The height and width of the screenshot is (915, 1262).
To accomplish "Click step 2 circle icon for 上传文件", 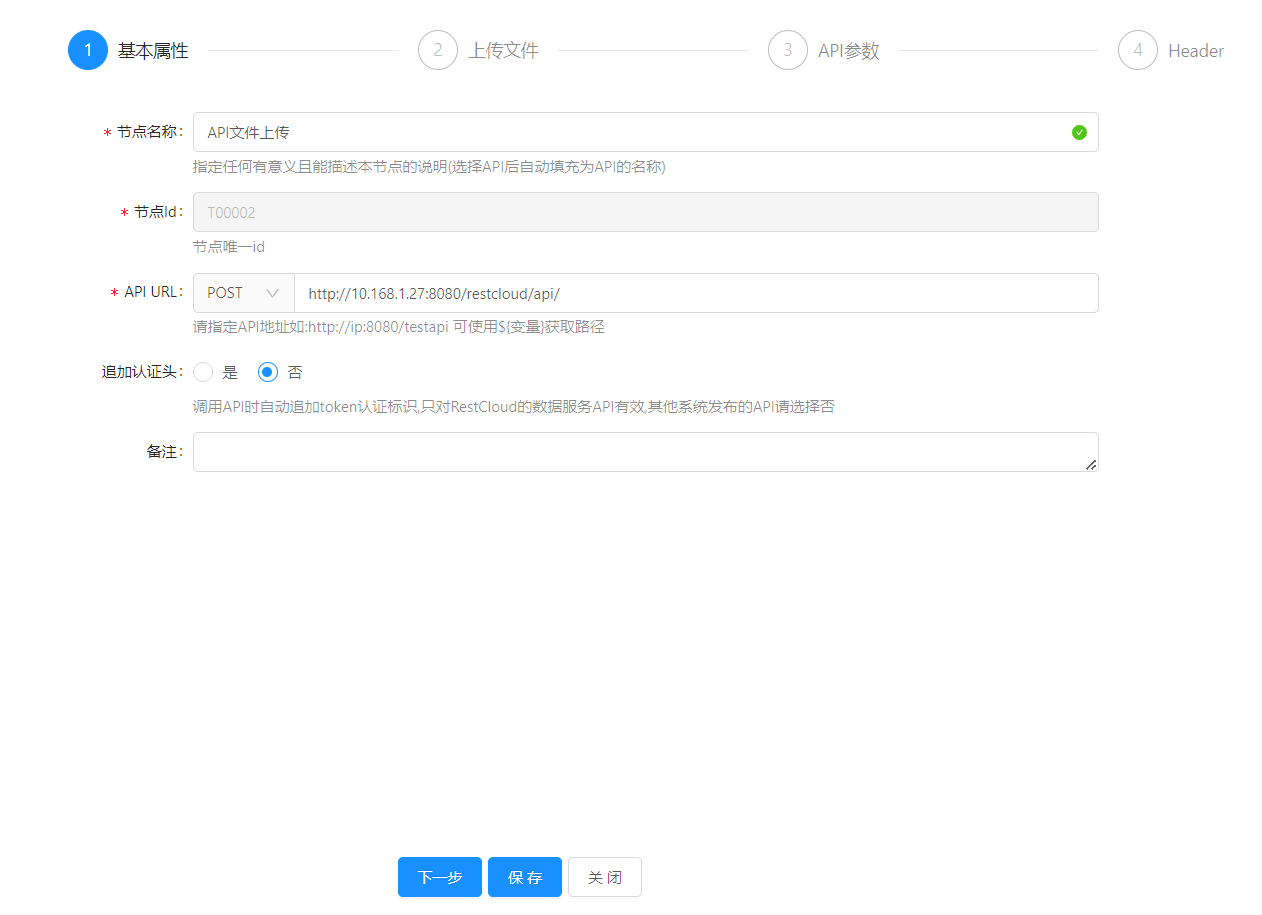I will pos(438,50).
